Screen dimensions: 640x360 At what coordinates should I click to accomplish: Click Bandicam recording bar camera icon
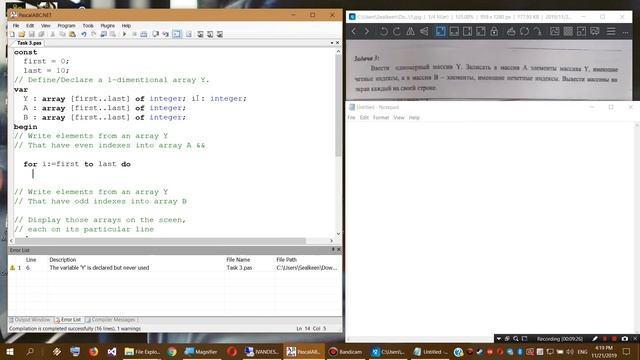(624, 339)
